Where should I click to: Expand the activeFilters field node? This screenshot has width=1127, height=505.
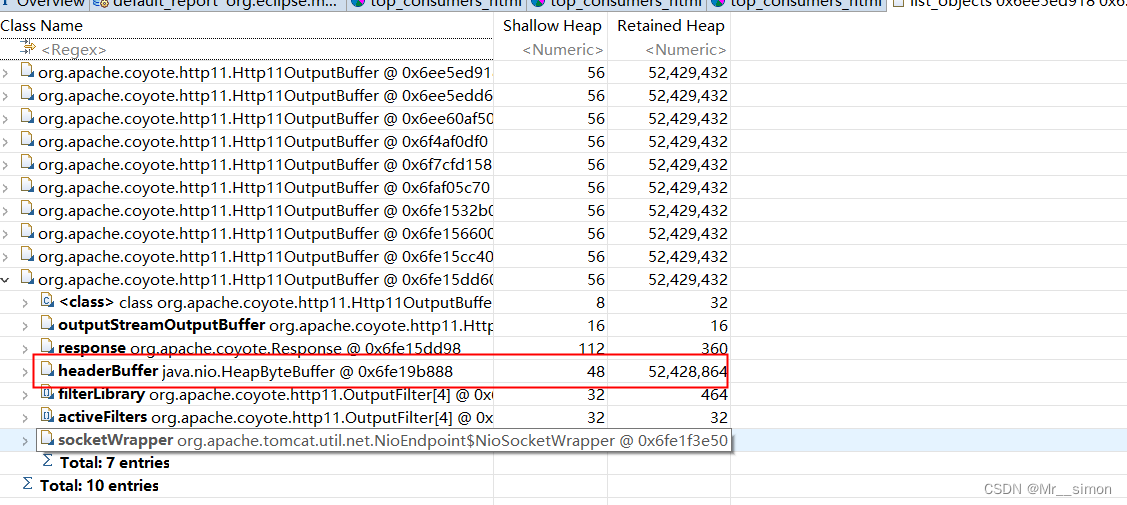[27, 417]
